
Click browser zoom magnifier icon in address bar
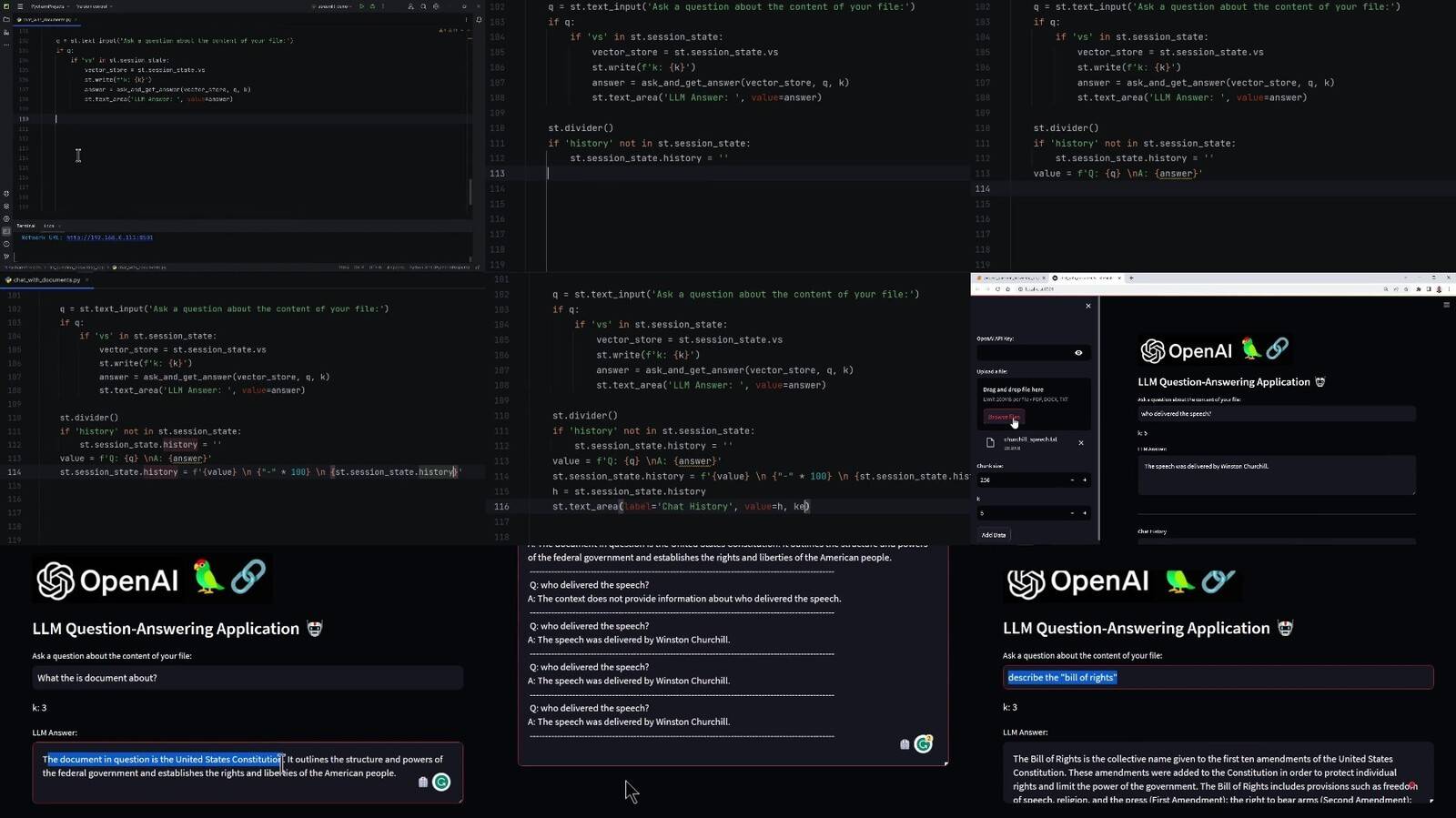(x=1385, y=288)
